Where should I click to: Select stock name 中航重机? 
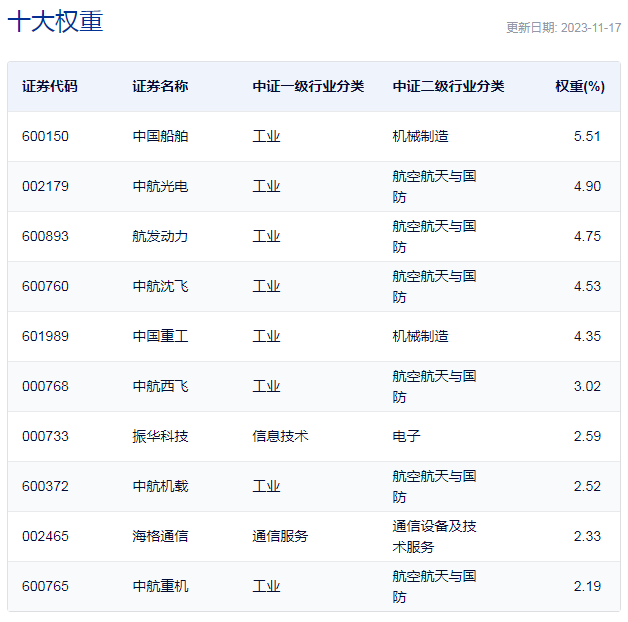click(160, 586)
